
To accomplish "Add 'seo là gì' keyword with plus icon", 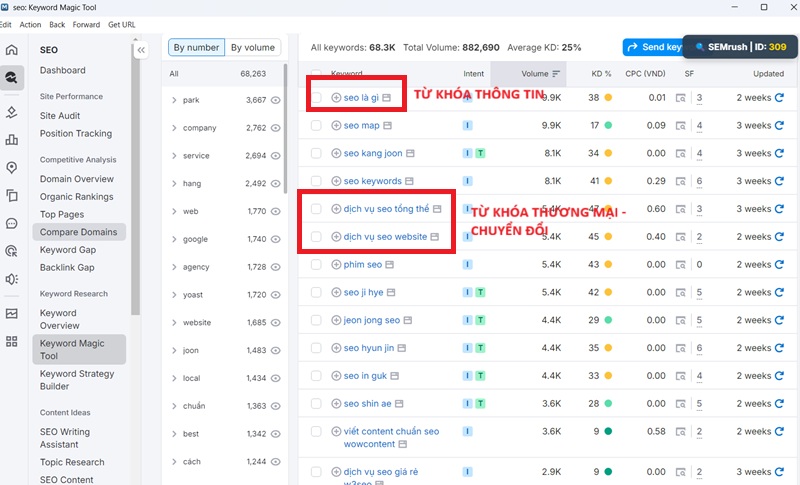I will point(336,97).
